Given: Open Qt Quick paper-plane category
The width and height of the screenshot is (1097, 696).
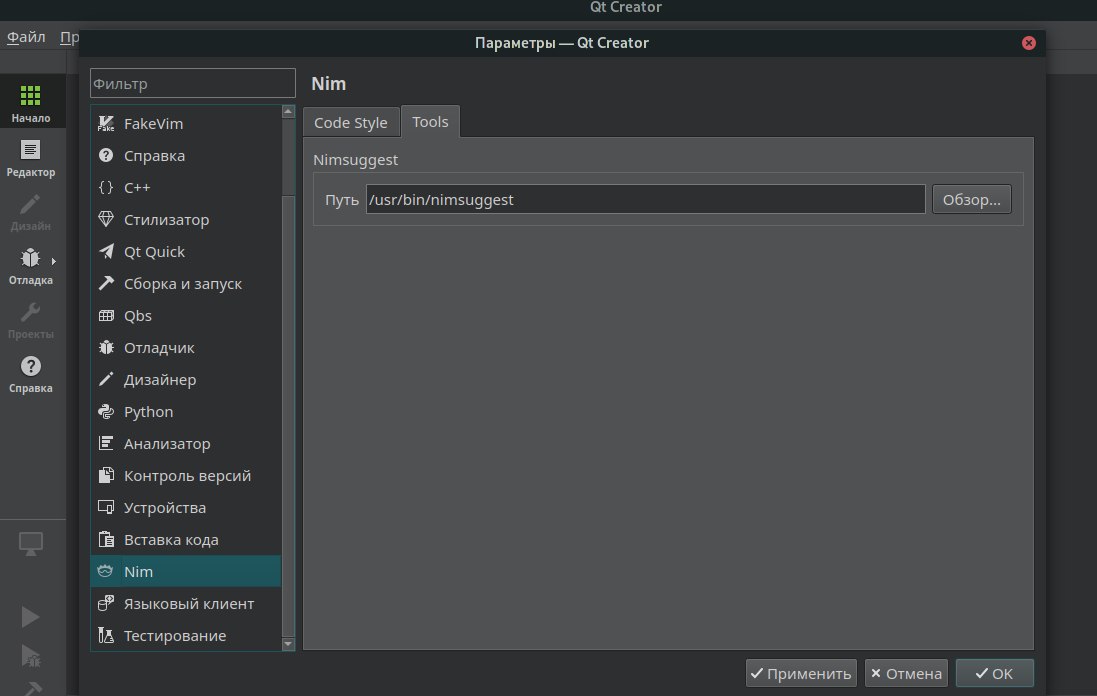Looking at the screenshot, I should 185,251.
